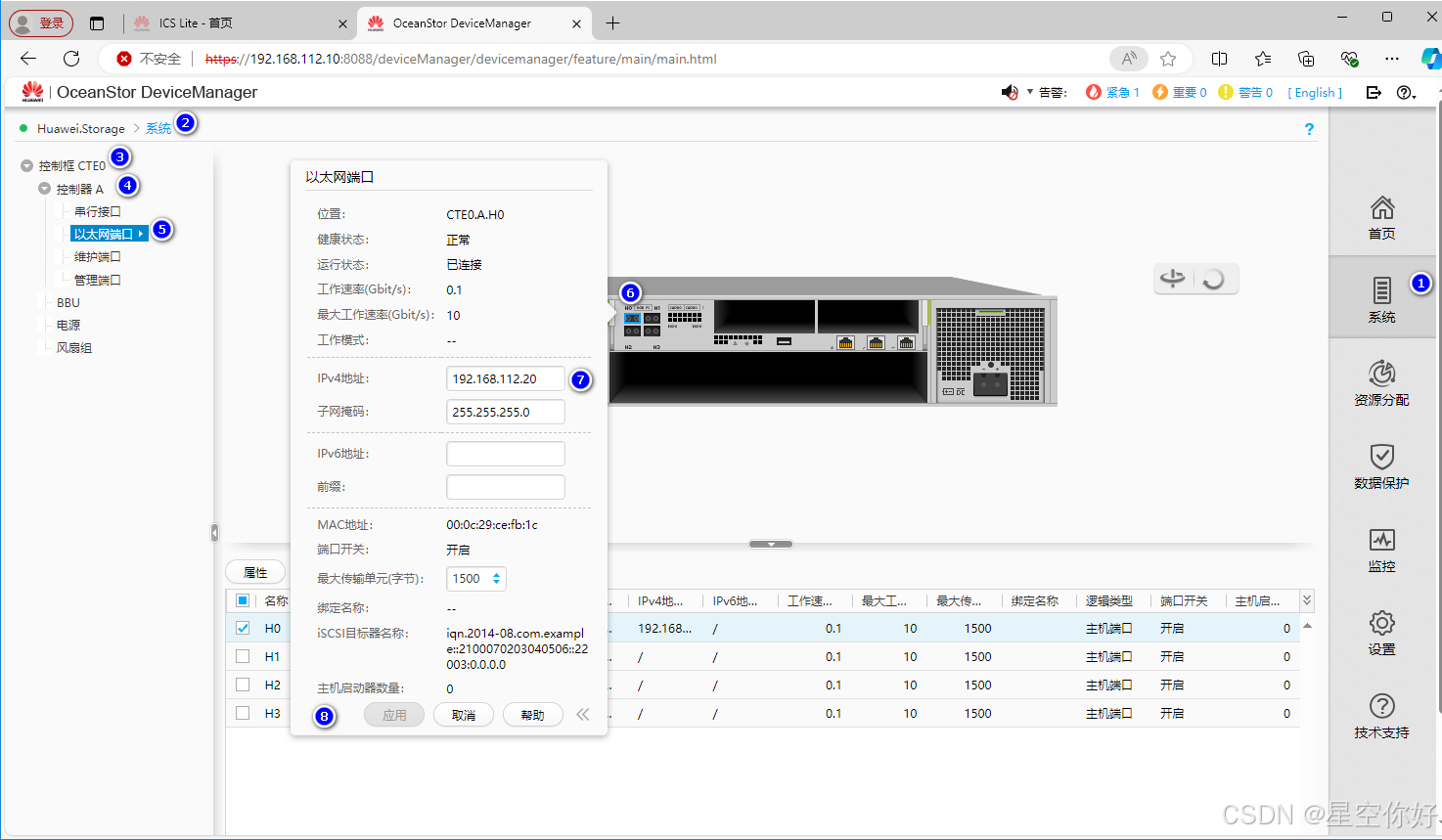Open the Monitor (监控) sidebar icon
1442x840 pixels.
[1381, 550]
